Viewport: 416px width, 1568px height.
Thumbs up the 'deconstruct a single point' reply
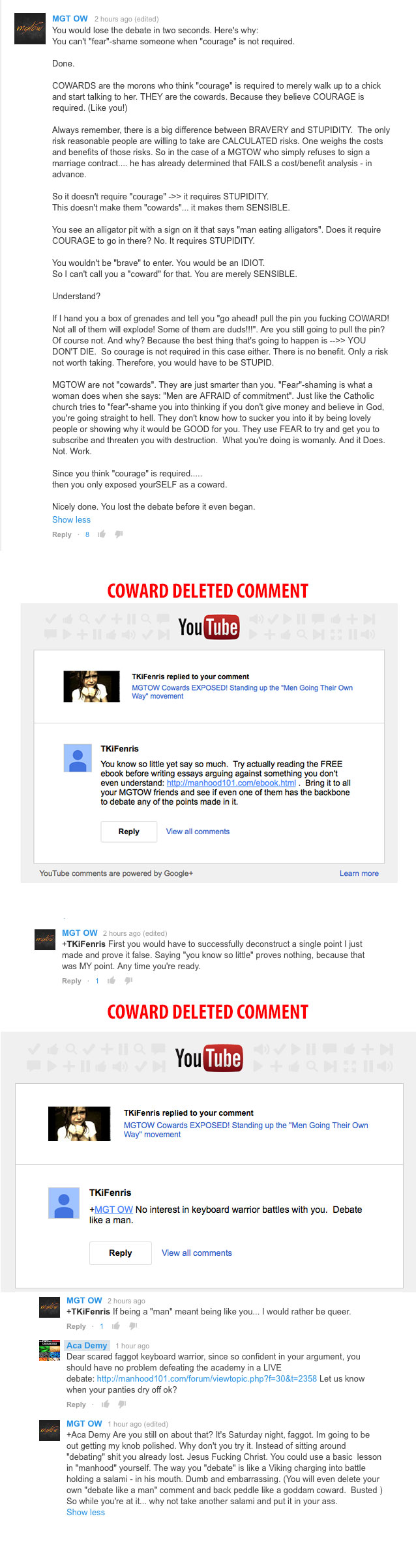coord(111,980)
